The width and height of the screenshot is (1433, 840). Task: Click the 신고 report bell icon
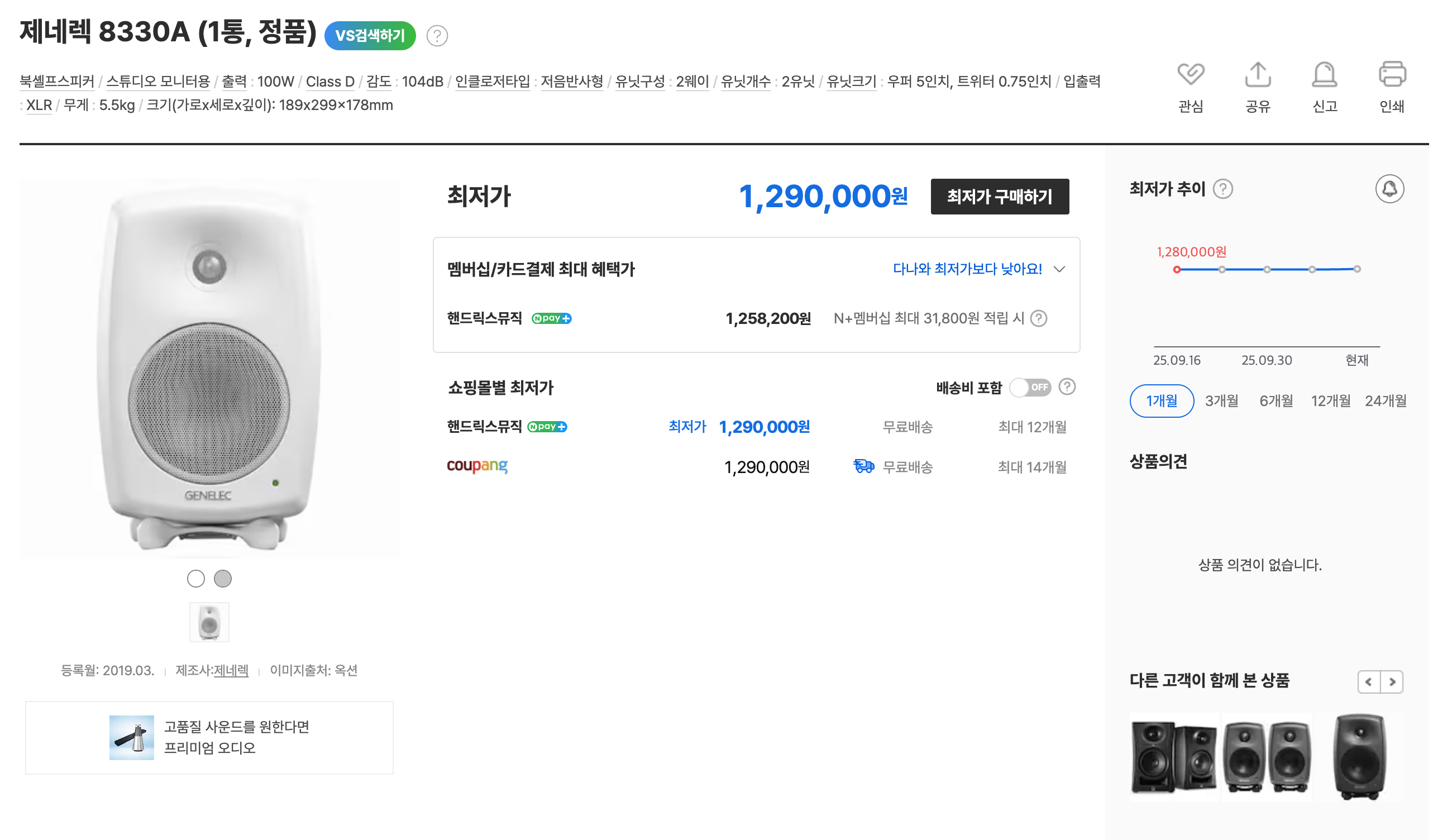(x=1325, y=74)
